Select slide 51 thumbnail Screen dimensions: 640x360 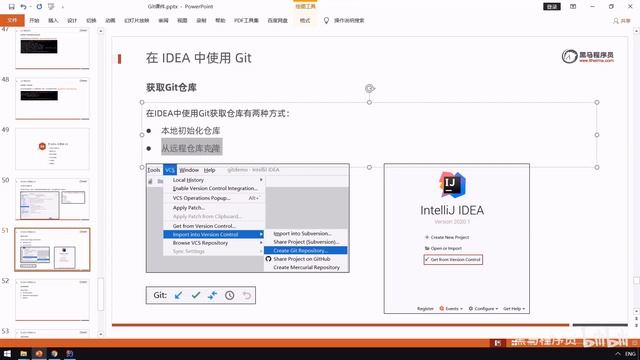click(x=52, y=249)
